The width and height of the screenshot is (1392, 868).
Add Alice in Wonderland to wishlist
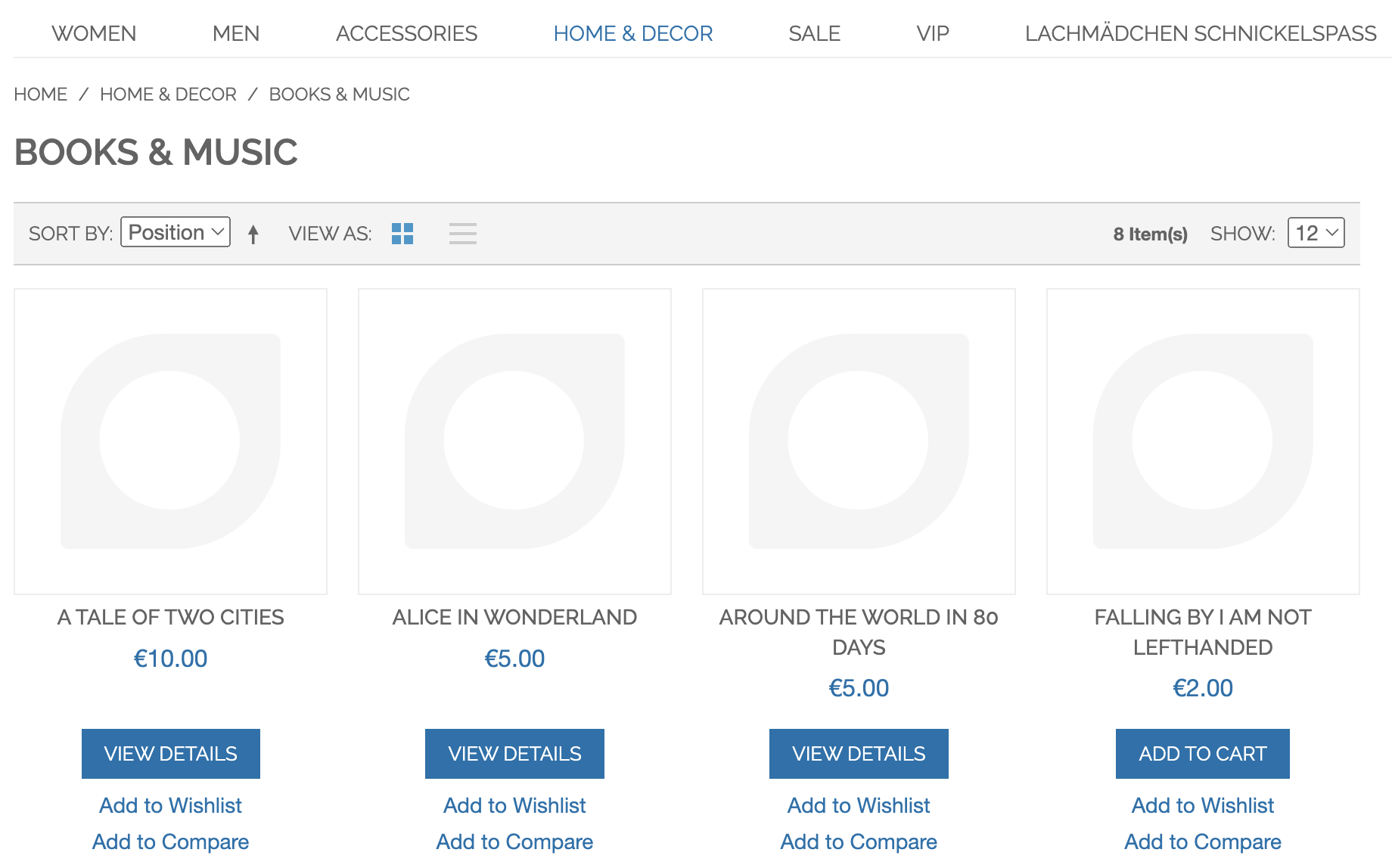(x=514, y=805)
